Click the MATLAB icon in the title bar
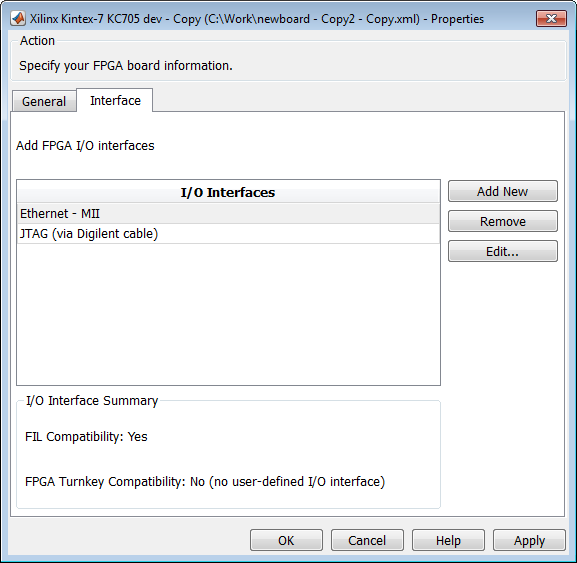The height and width of the screenshot is (563, 577). 18,18
